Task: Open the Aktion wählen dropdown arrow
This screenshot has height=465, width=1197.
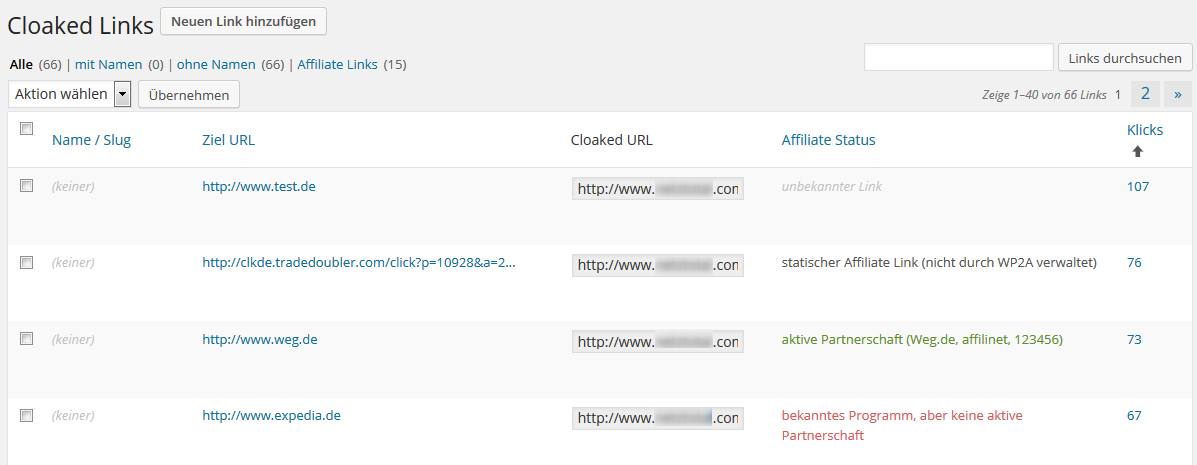Action: [122, 95]
